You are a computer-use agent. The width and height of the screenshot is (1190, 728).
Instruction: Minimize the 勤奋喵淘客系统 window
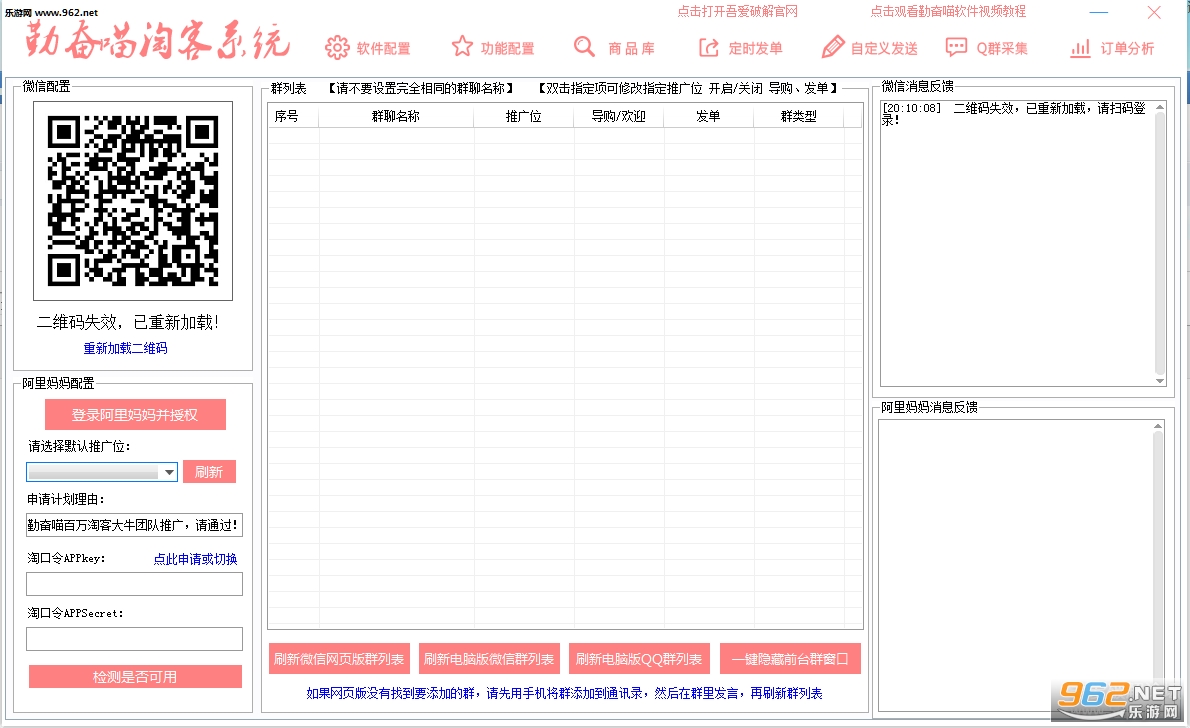pyautogui.click(x=1098, y=12)
